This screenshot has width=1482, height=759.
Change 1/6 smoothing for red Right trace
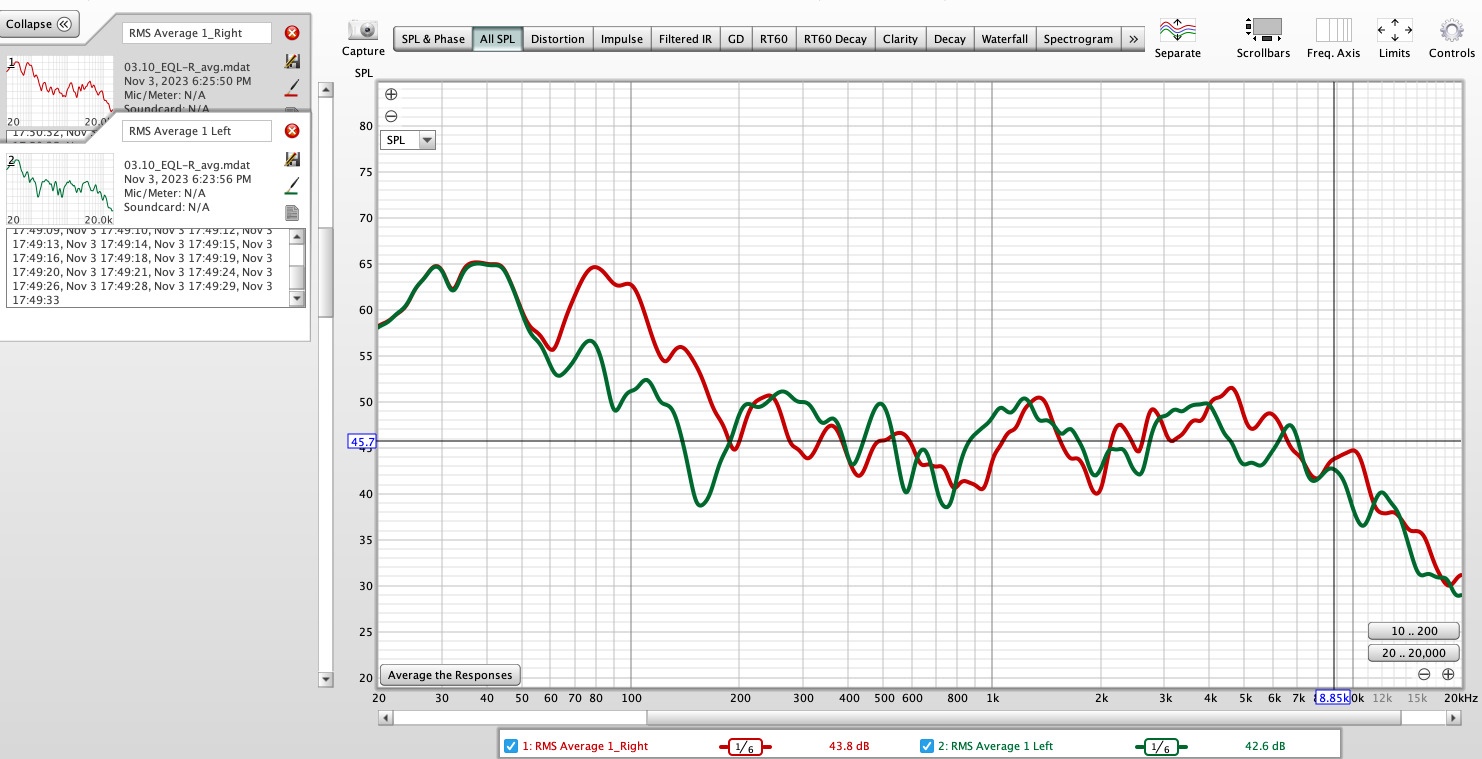pyautogui.click(x=745, y=747)
